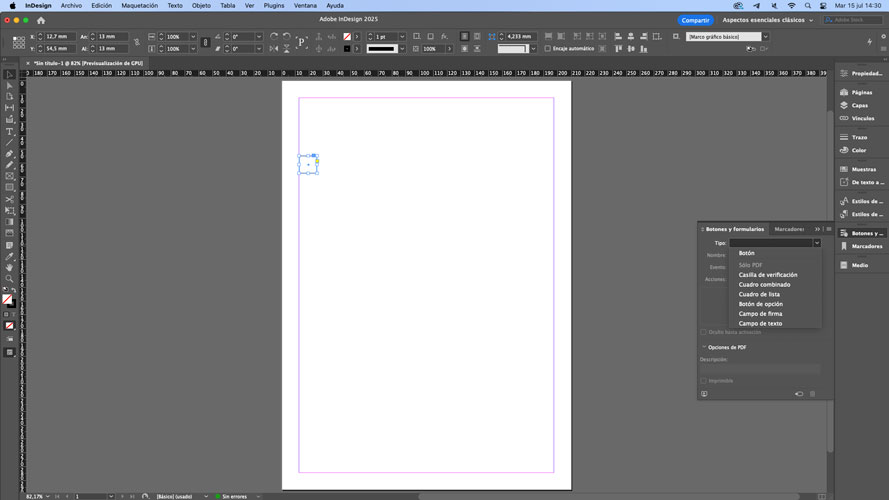Open the rotation angle dropdown
Viewport: 889px width, 500px height.
259,36
